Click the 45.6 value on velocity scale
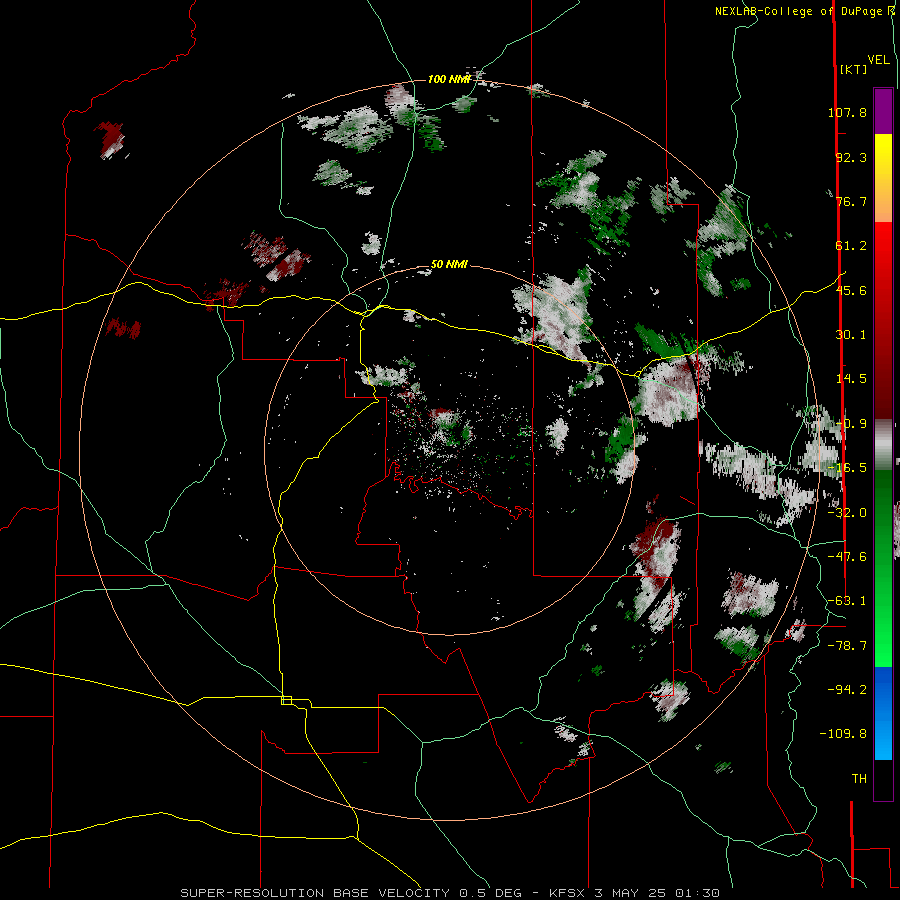The height and width of the screenshot is (900, 900). tap(851, 290)
